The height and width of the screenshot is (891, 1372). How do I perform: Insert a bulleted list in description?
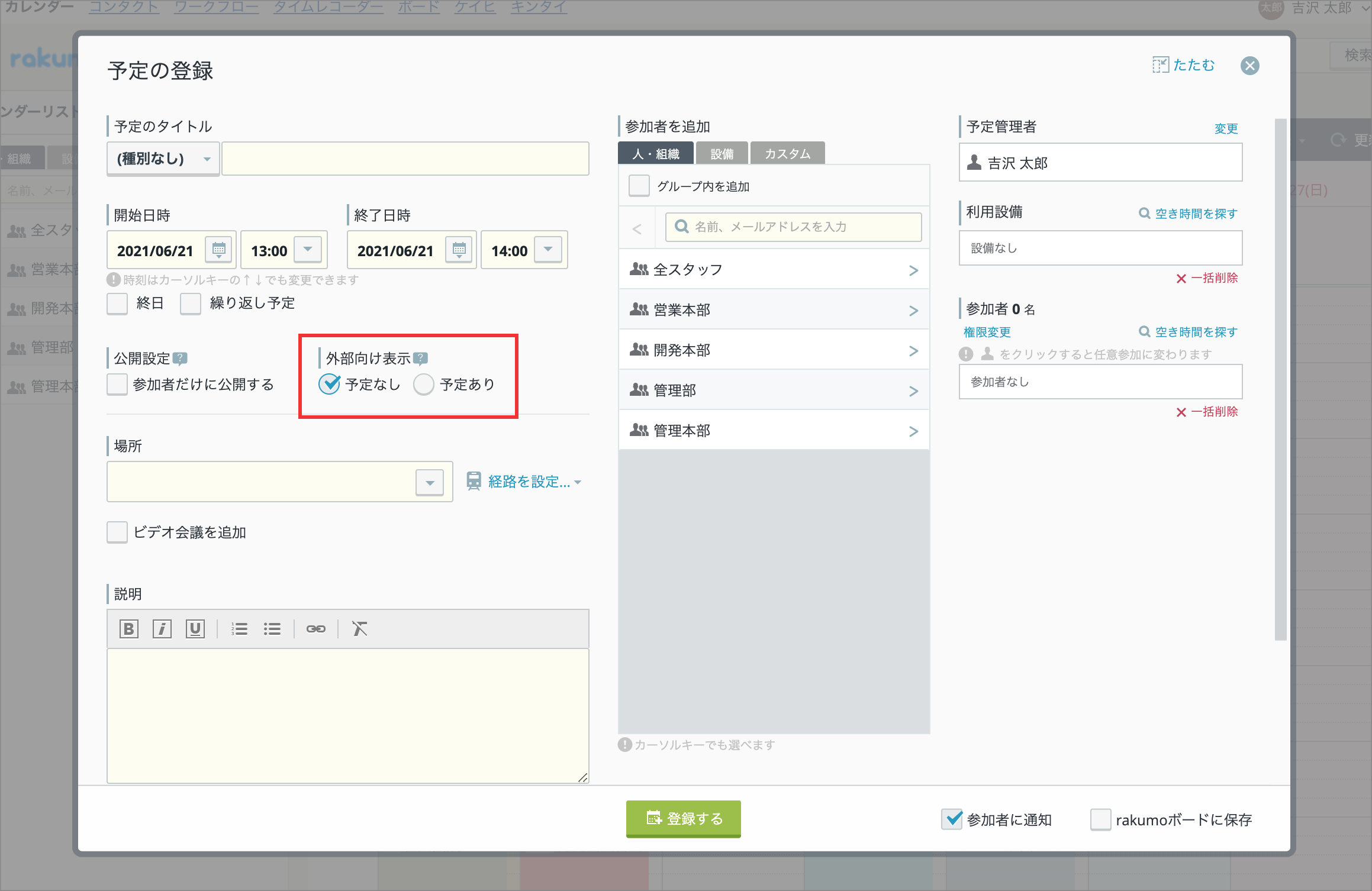(x=272, y=629)
